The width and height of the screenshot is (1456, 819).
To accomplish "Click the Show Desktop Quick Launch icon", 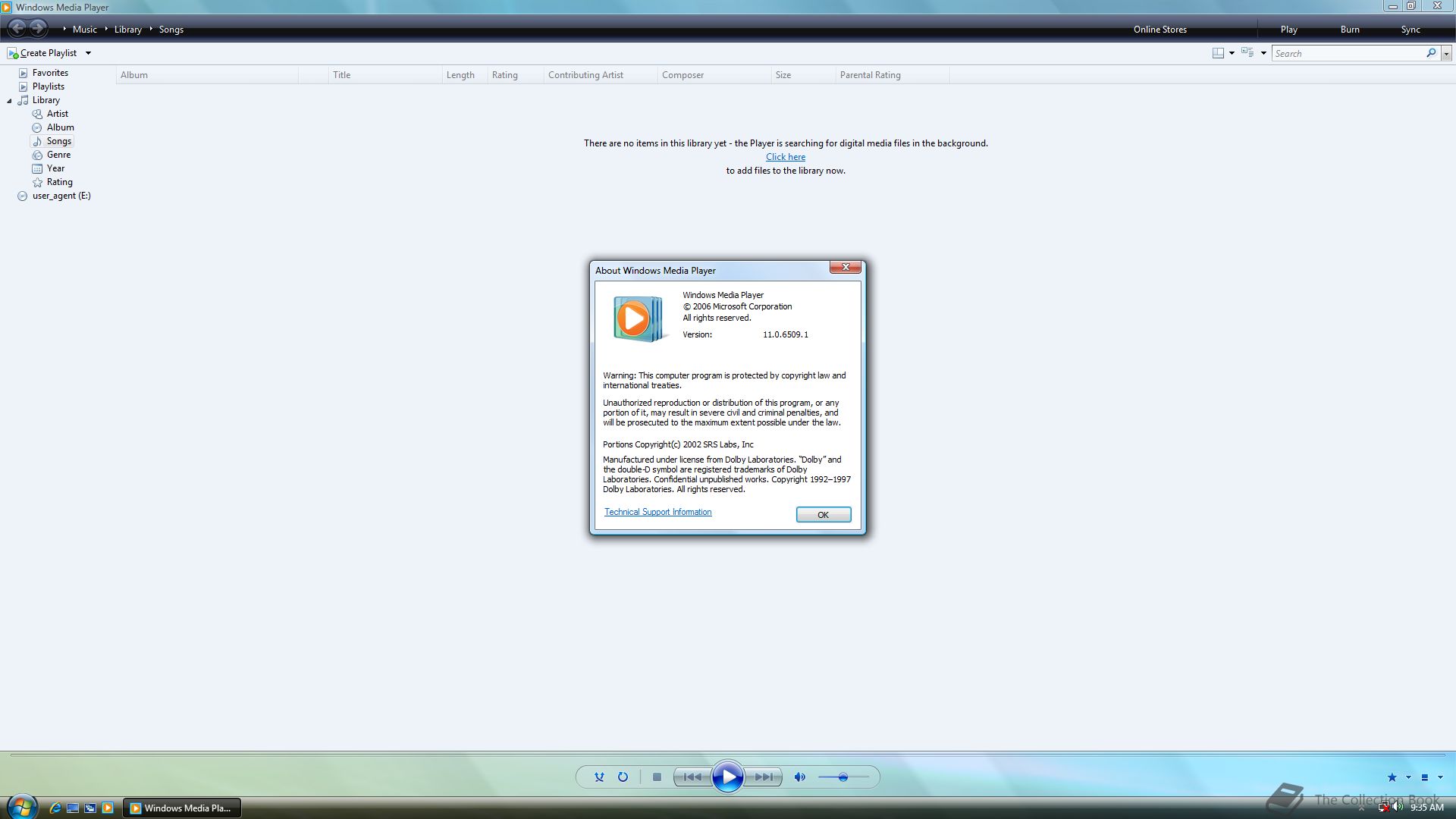I will click(x=73, y=808).
